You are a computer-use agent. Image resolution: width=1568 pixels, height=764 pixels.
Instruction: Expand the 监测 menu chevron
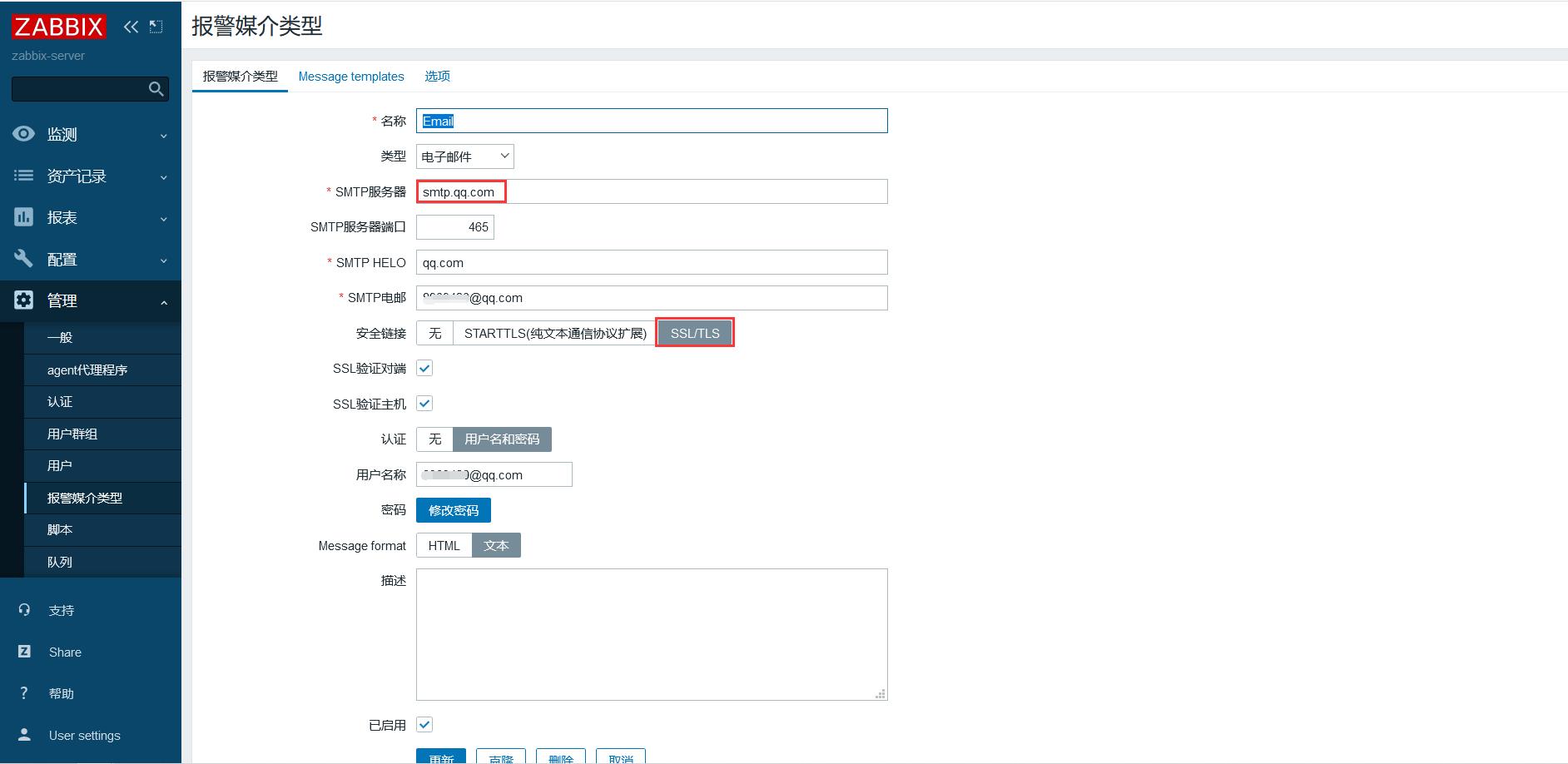[163, 135]
